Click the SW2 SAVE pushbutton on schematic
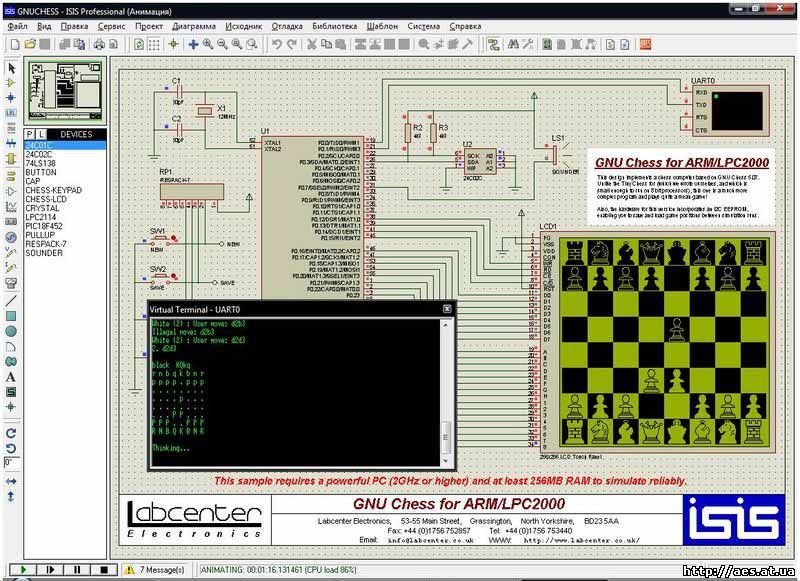 click(159, 277)
